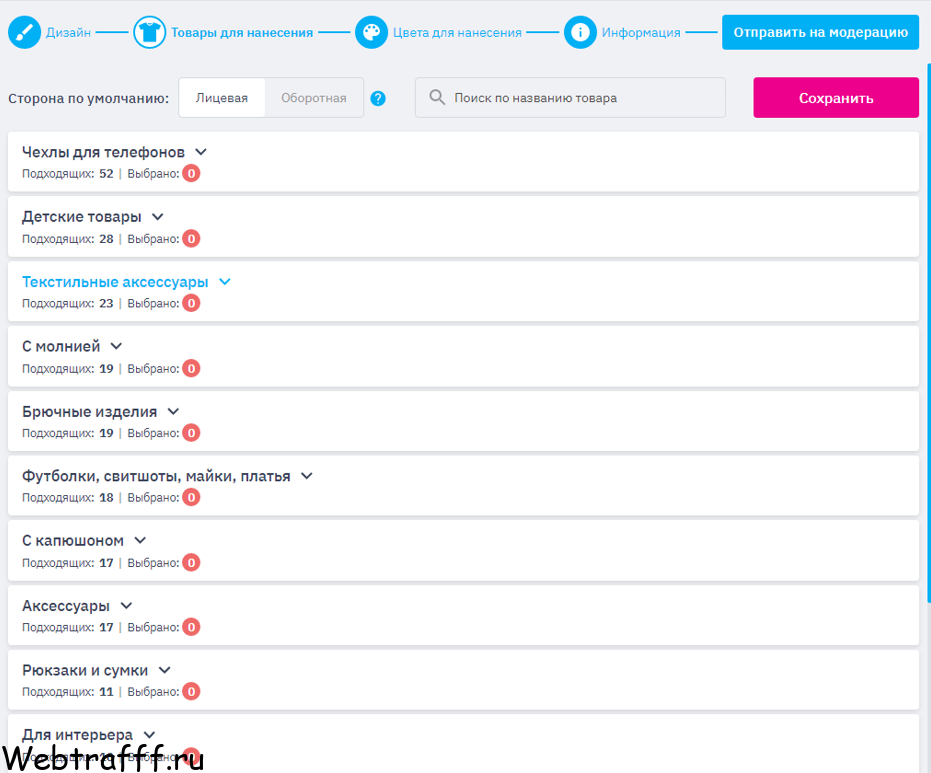Click the С молнией heading

(61, 346)
